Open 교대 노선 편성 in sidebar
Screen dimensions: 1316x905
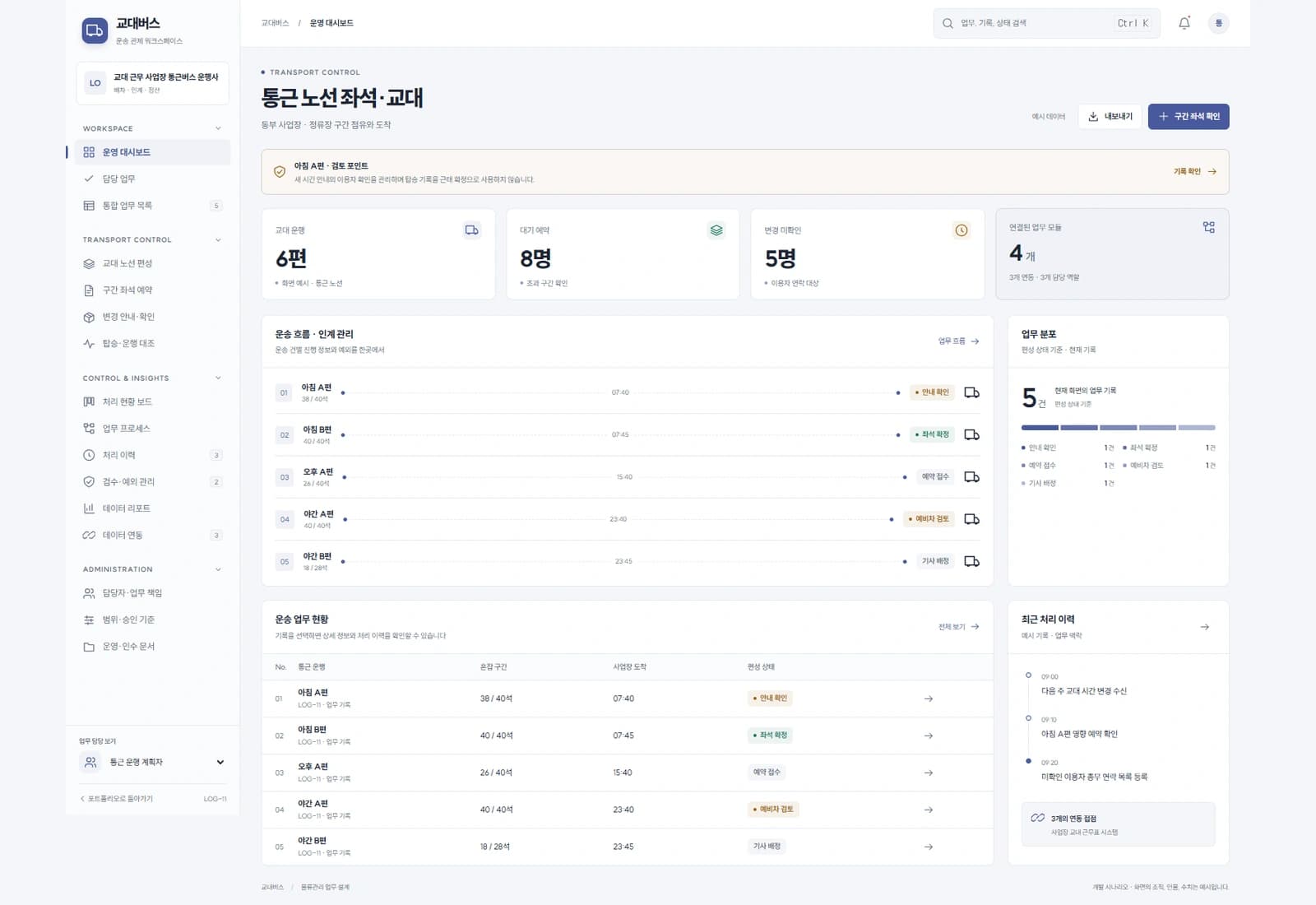point(152,263)
